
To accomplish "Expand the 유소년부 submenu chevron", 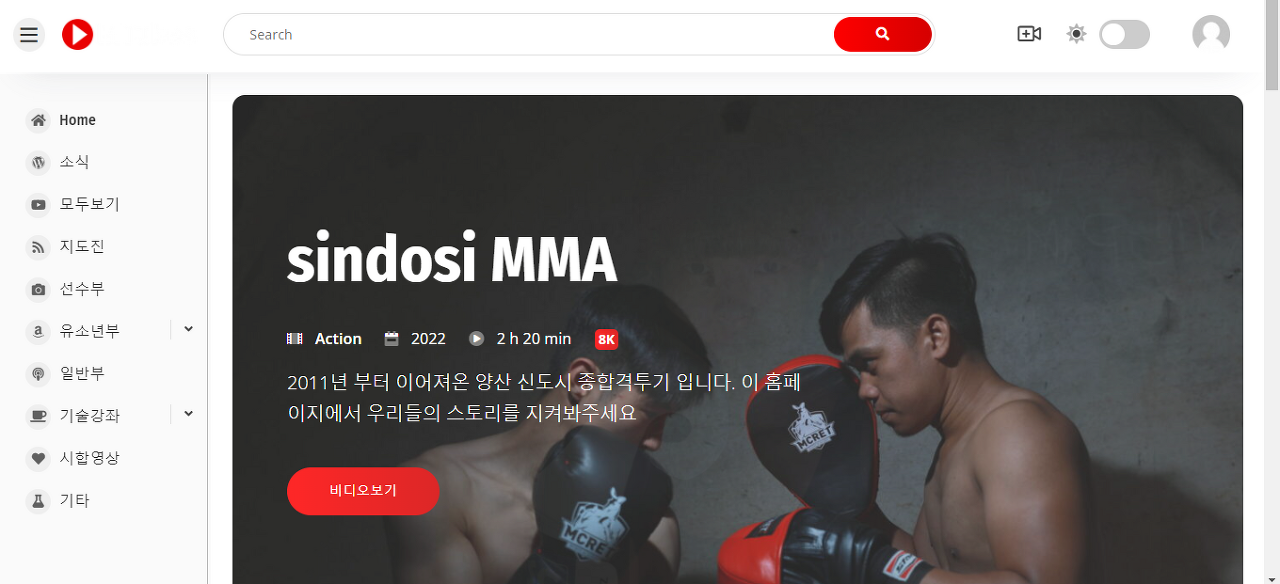I will [188, 329].
